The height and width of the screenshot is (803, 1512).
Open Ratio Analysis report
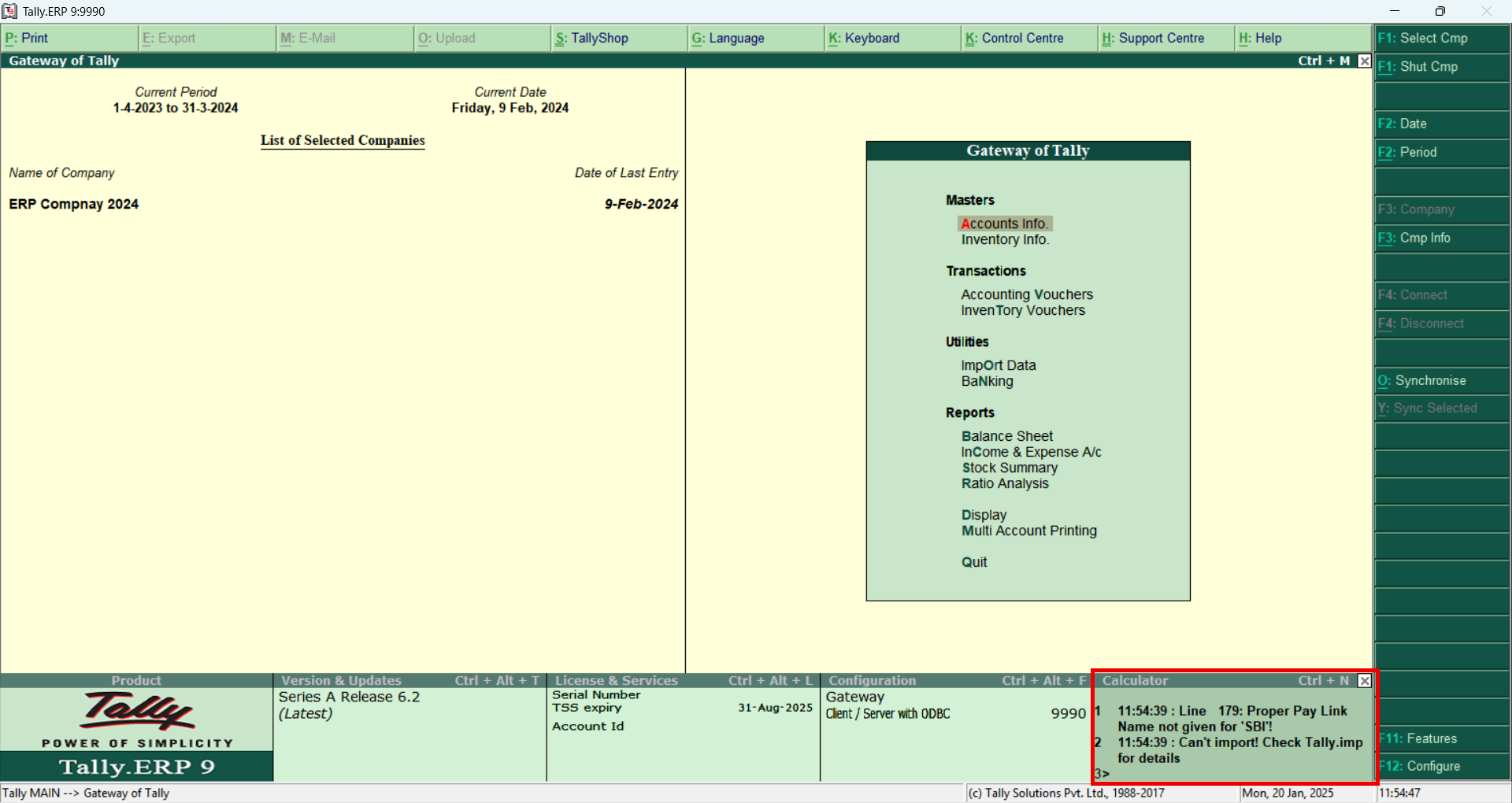pyautogui.click(x=1005, y=483)
